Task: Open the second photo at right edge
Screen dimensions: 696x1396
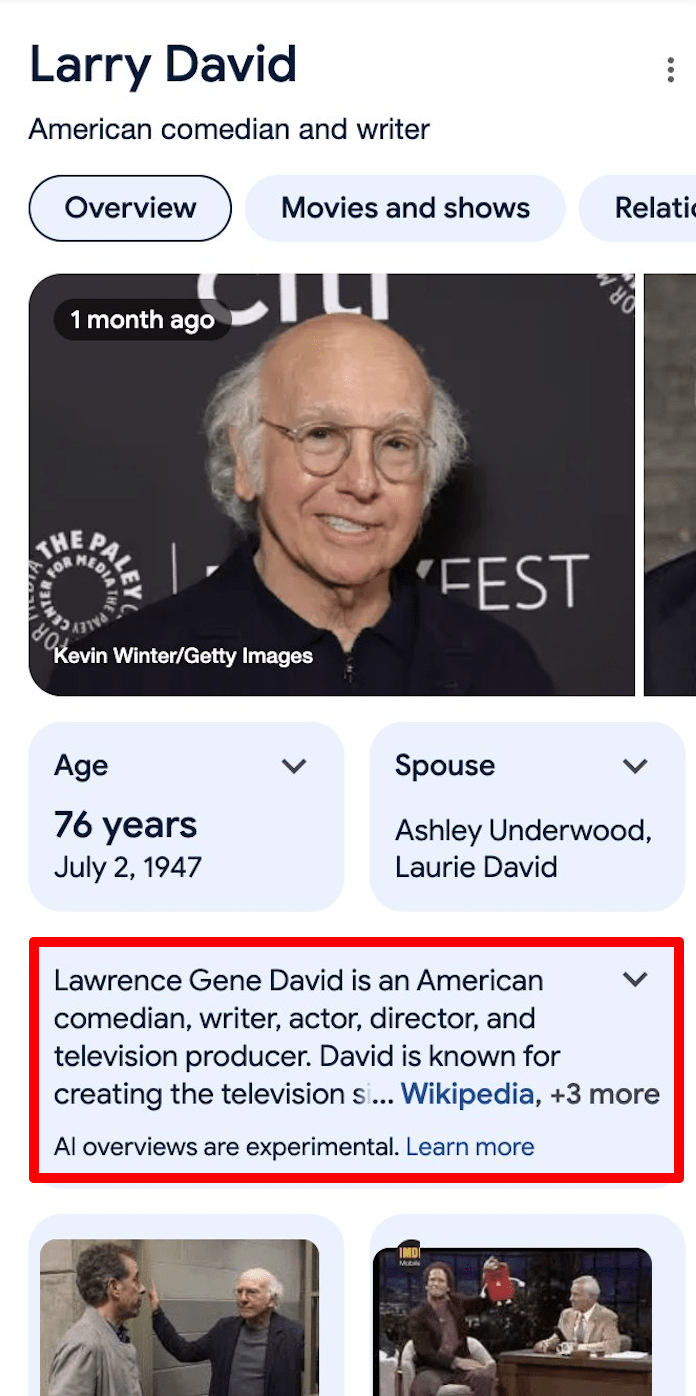Action: click(670, 485)
